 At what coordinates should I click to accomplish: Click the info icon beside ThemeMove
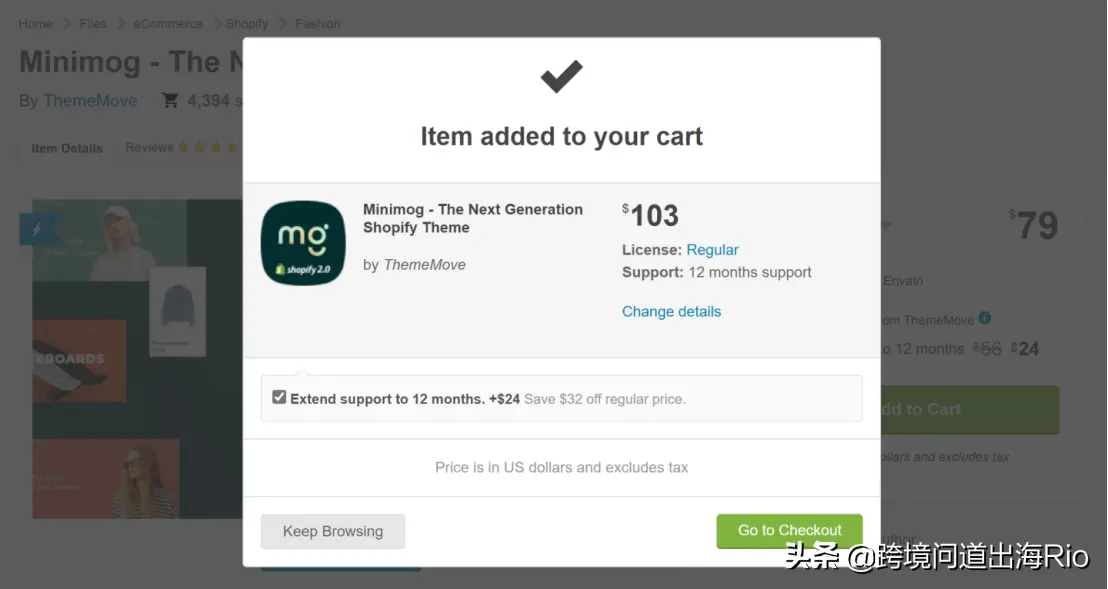pos(985,318)
